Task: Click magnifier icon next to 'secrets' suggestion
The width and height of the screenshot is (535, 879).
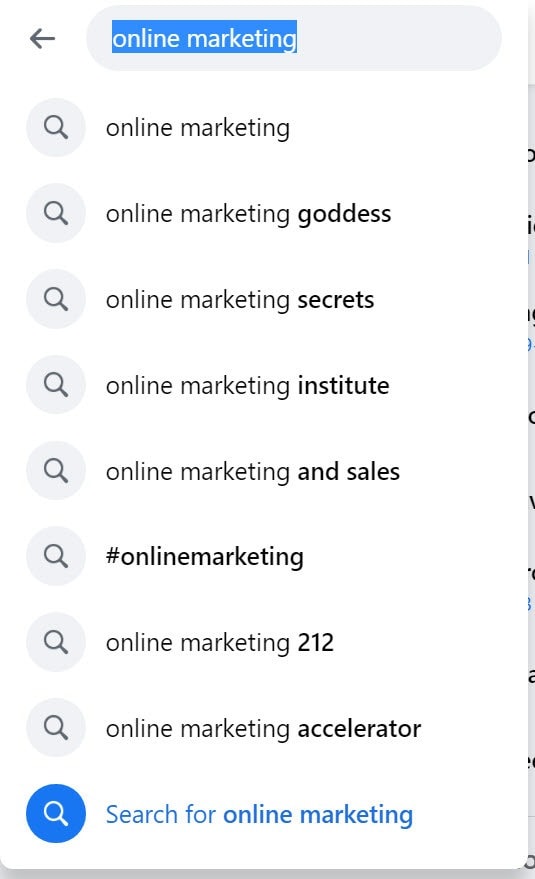Action: 56,299
